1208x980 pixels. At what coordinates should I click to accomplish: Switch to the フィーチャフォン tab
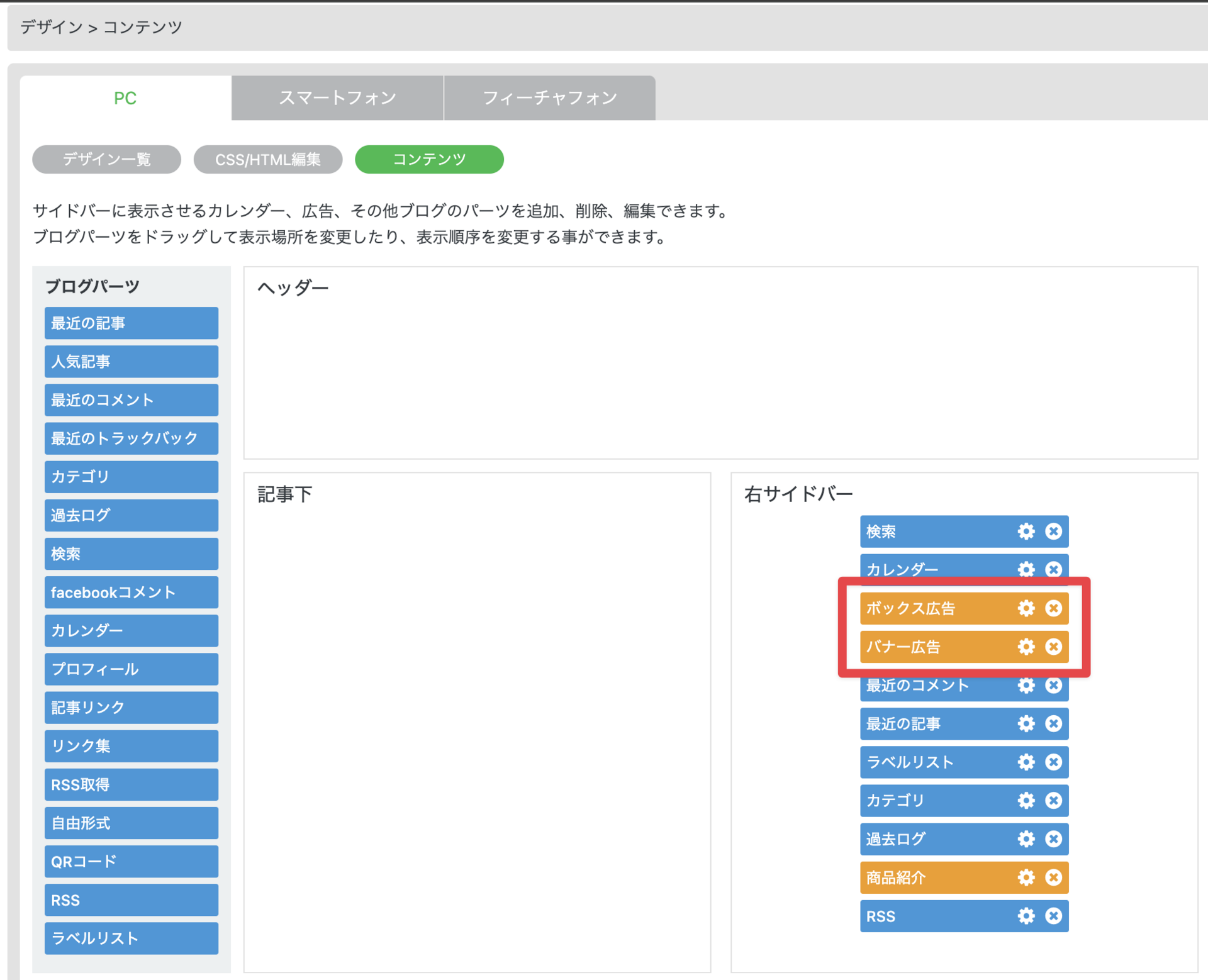coord(549,98)
